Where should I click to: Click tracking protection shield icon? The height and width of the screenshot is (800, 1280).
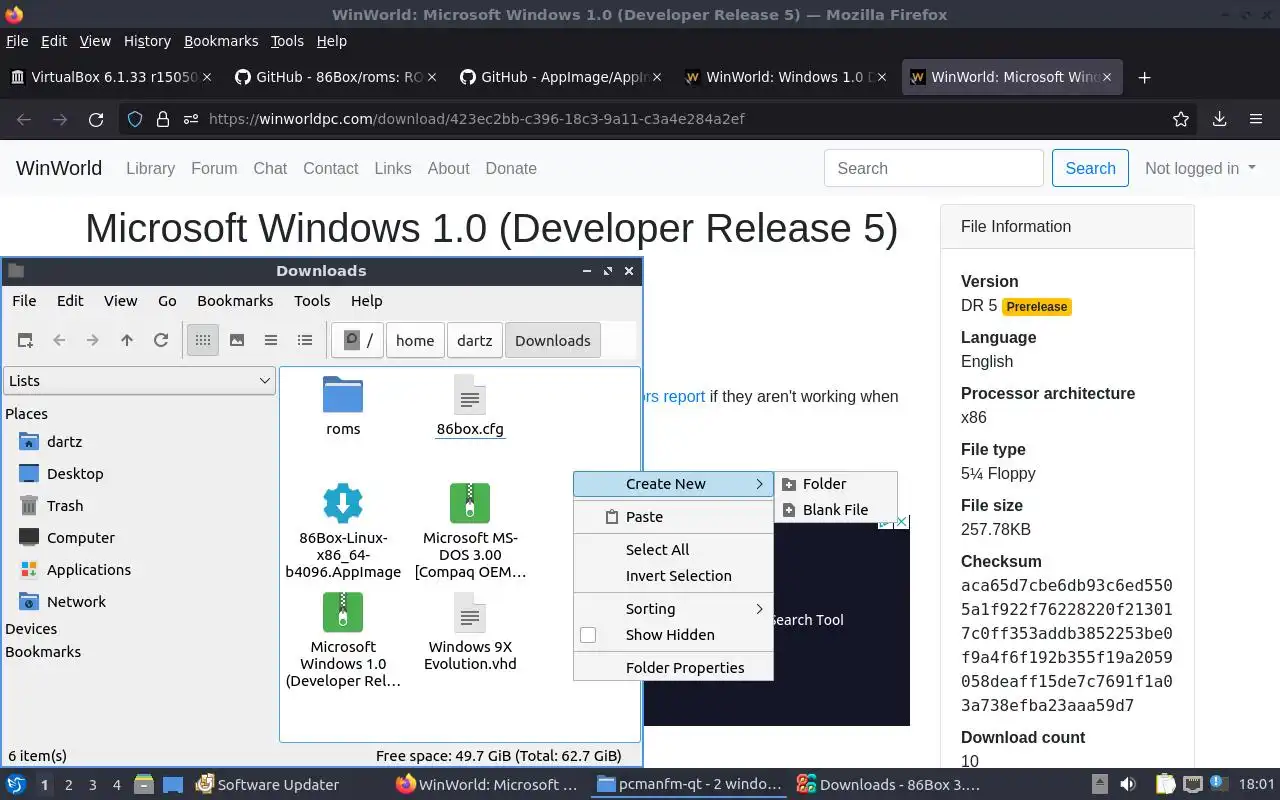point(135,119)
